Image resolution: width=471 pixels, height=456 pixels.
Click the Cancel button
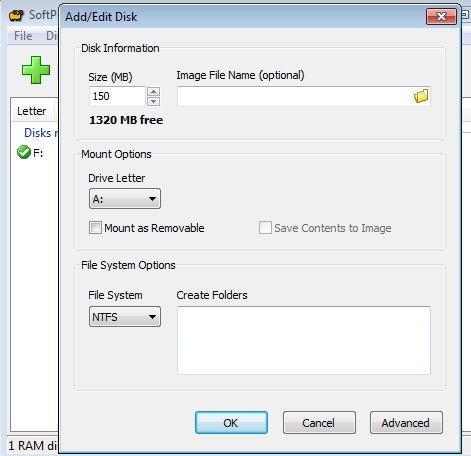[x=319, y=423]
